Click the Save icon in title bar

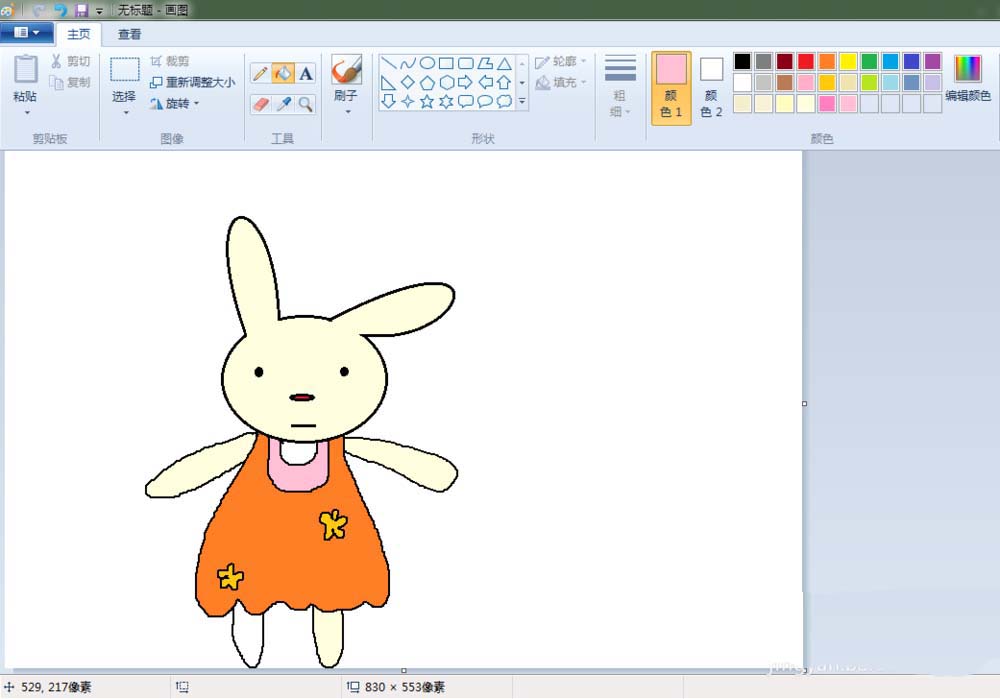pos(81,10)
